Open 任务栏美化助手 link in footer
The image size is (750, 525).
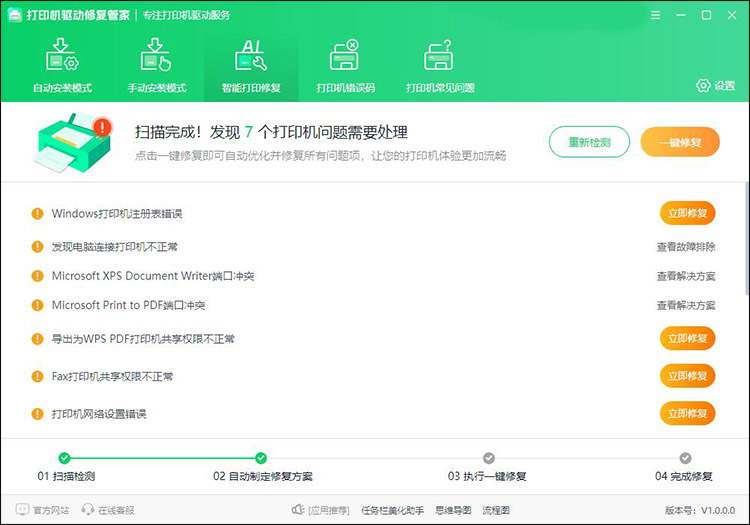[390, 510]
